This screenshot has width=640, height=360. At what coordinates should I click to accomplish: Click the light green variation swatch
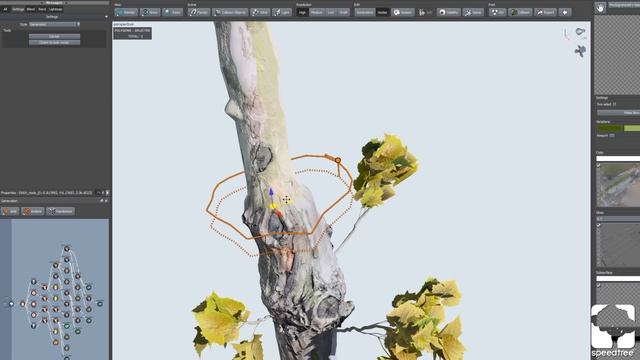click(632, 128)
